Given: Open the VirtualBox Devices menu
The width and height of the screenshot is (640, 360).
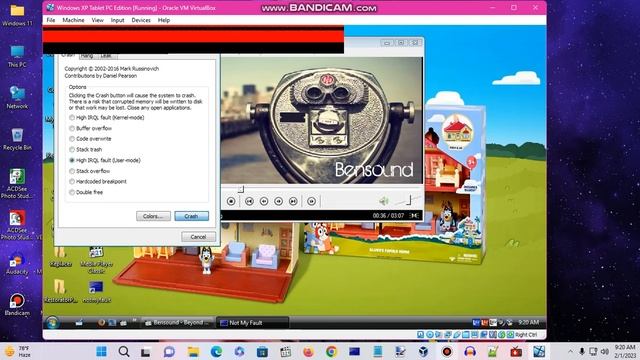Looking at the screenshot, I should [x=141, y=20].
